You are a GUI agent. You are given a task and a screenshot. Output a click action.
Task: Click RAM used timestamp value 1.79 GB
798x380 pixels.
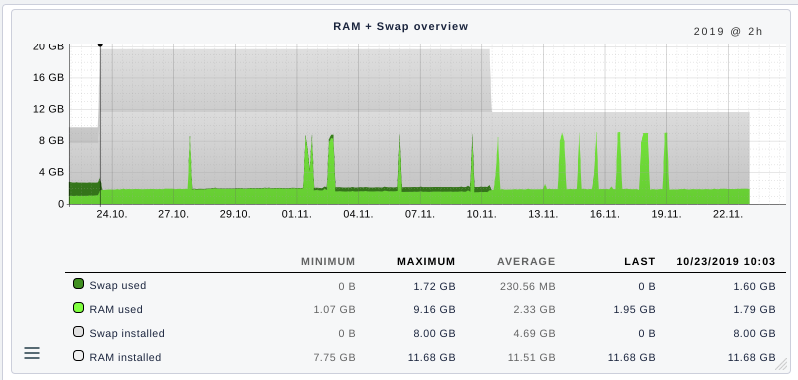point(754,309)
